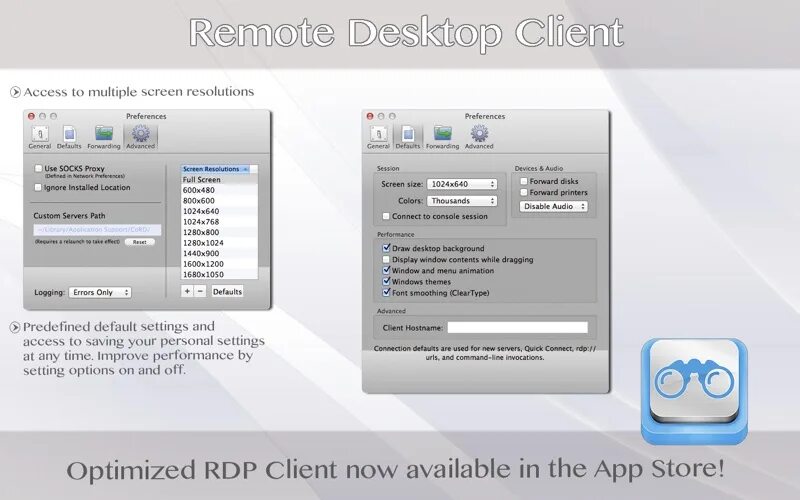Click arrow bullet beside Access to multiple screen resolutions
Screen dimensions: 800x500
(15, 92)
